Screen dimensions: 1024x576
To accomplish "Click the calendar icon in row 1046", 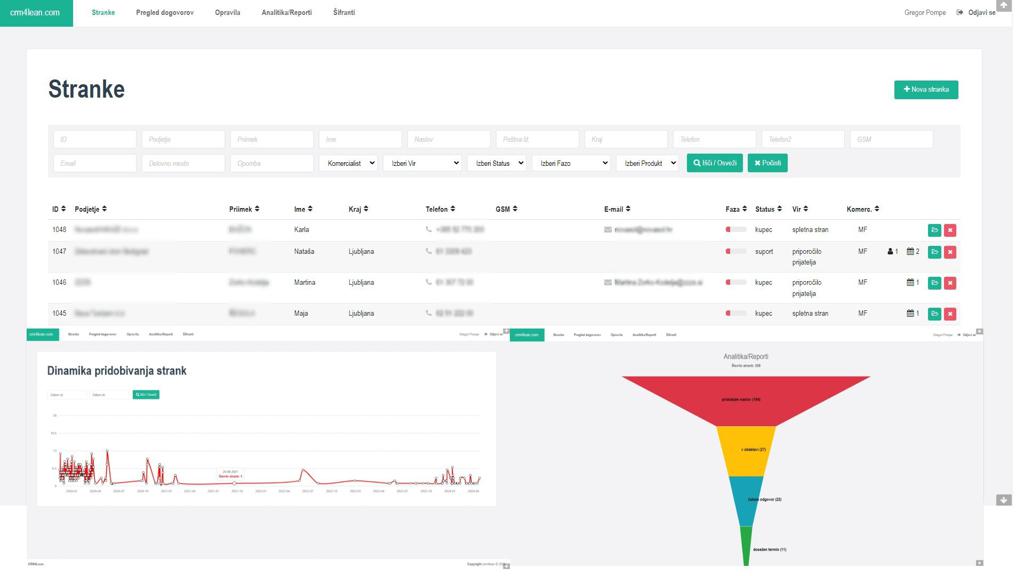I will coord(910,283).
